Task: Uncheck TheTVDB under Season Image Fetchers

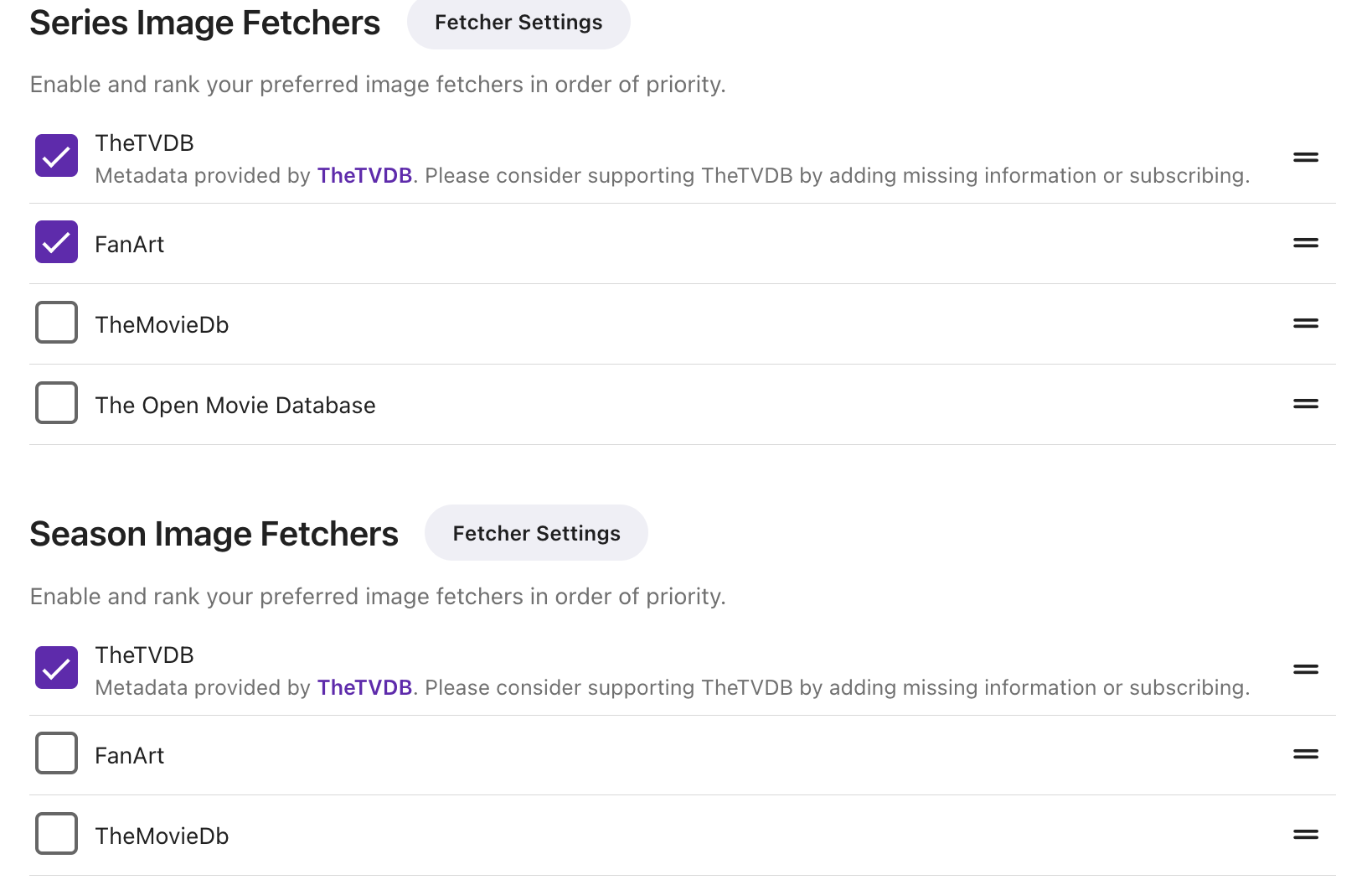Action: pyautogui.click(x=56, y=668)
